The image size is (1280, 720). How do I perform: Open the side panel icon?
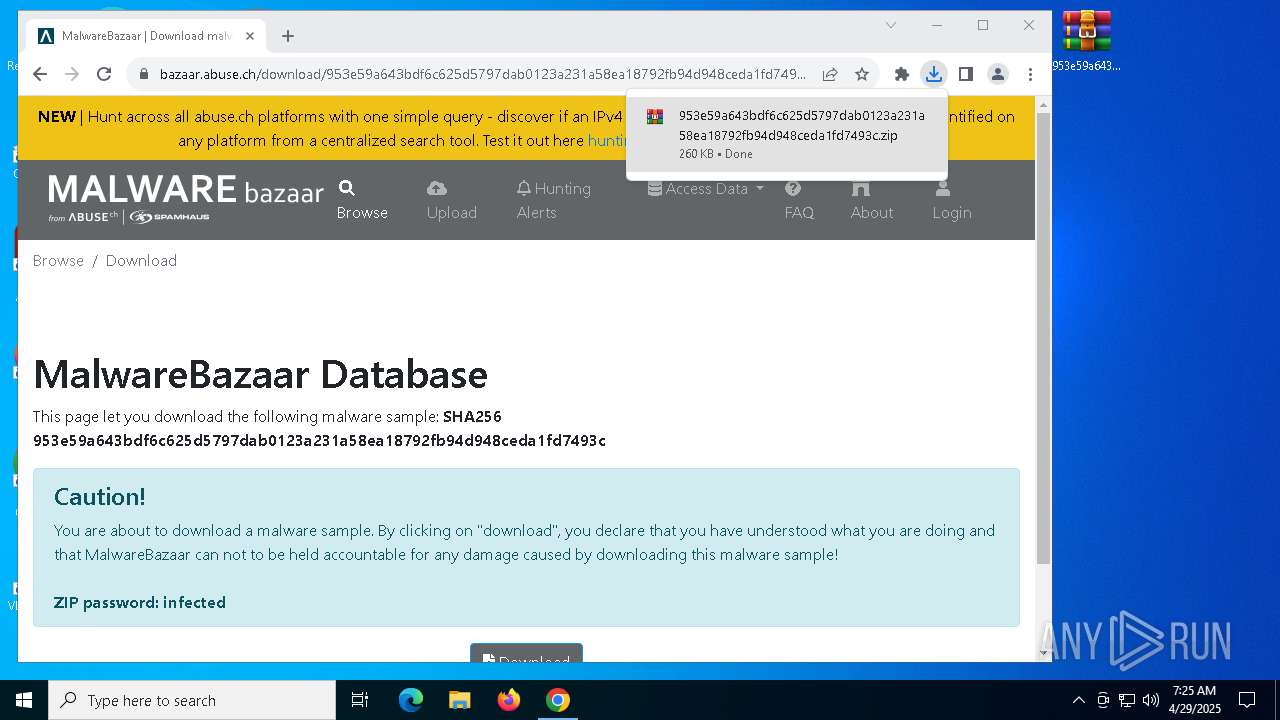point(965,74)
